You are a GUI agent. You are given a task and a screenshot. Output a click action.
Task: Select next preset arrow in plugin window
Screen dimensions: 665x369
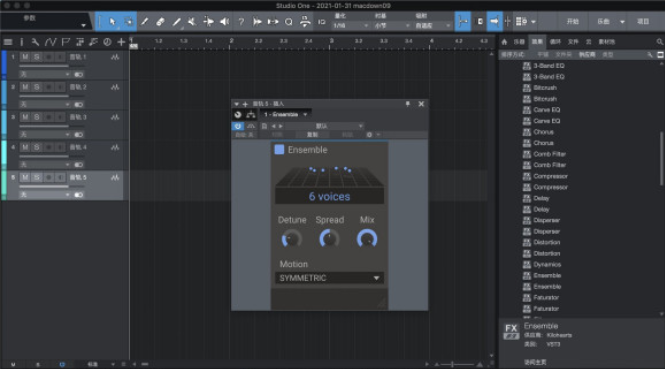281,126
